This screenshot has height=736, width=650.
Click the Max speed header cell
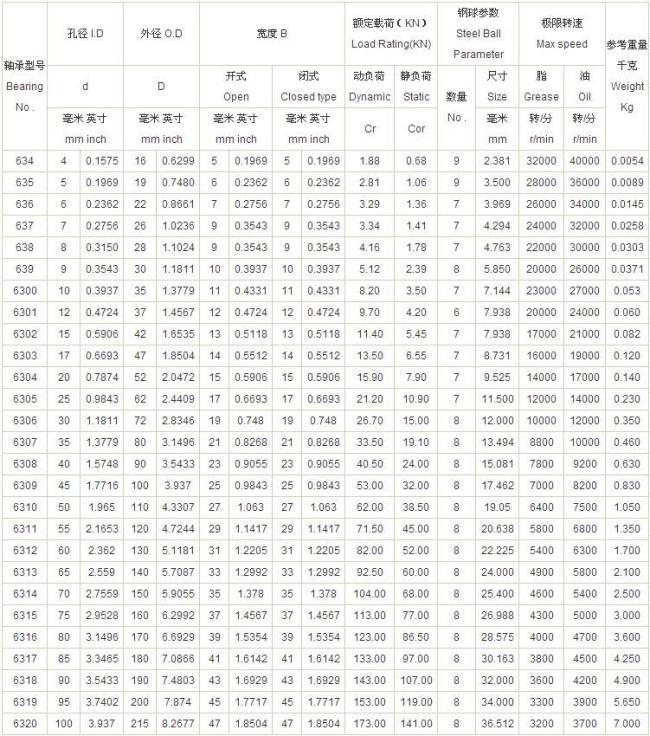tap(562, 34)
